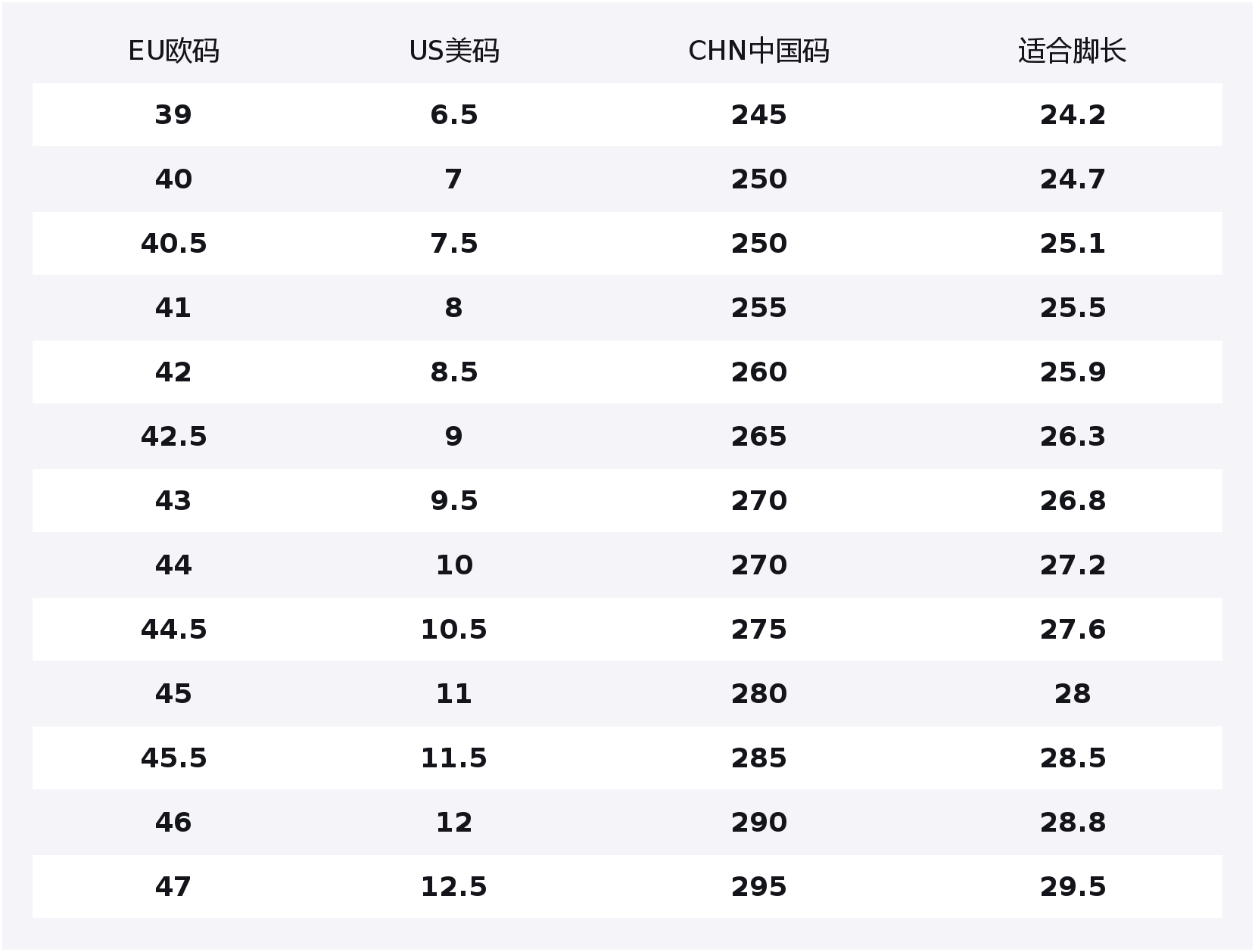Screen dimensions: 1255x952
Task: Click the EU size 44 cell
Action: (173, 565)
